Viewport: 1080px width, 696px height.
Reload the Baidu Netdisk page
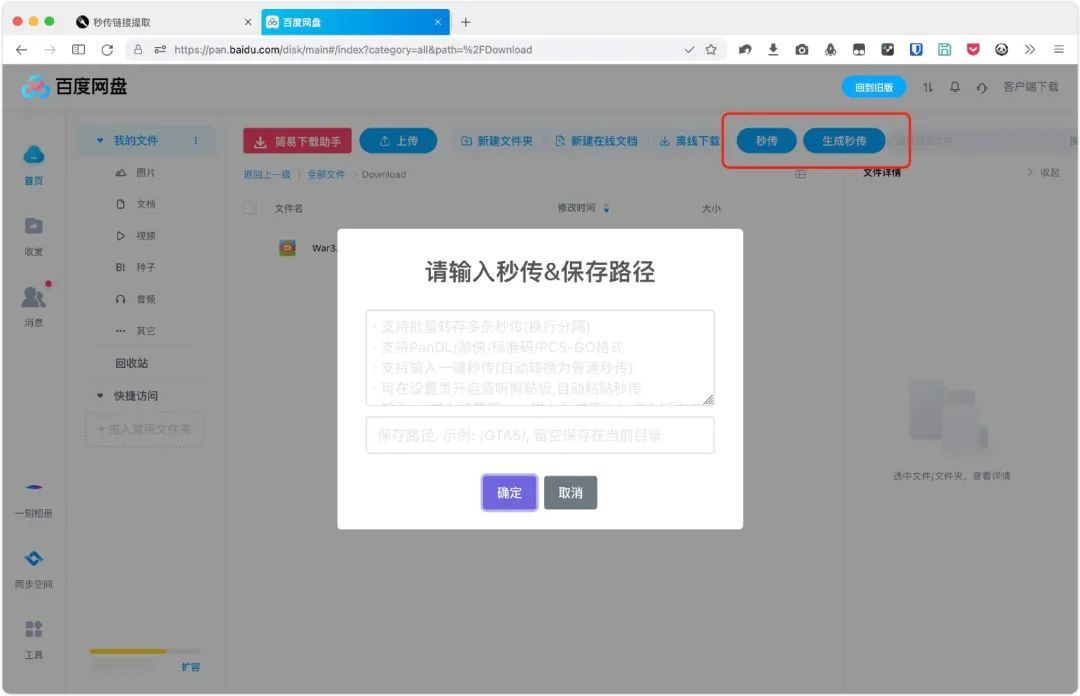point(107,50)
